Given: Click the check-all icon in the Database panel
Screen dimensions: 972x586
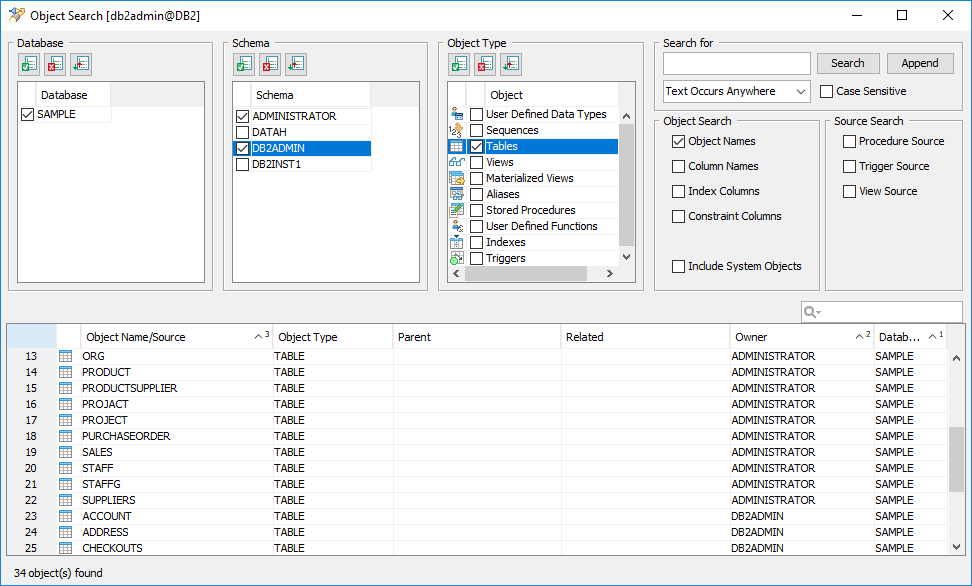Looking at the screenshot, I should [x=29, y=64].
